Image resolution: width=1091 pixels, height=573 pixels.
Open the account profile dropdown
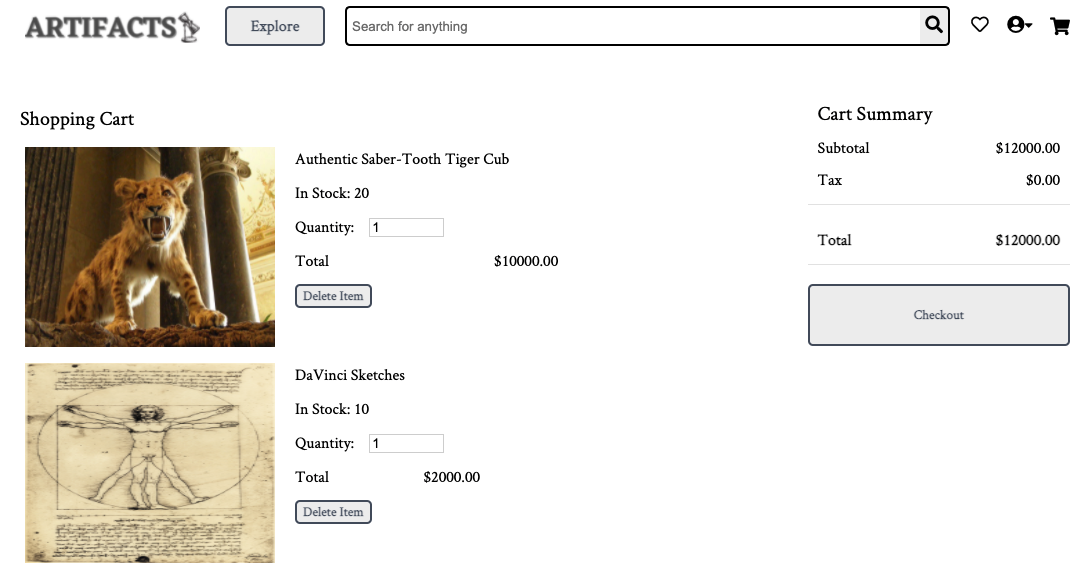1019,25
